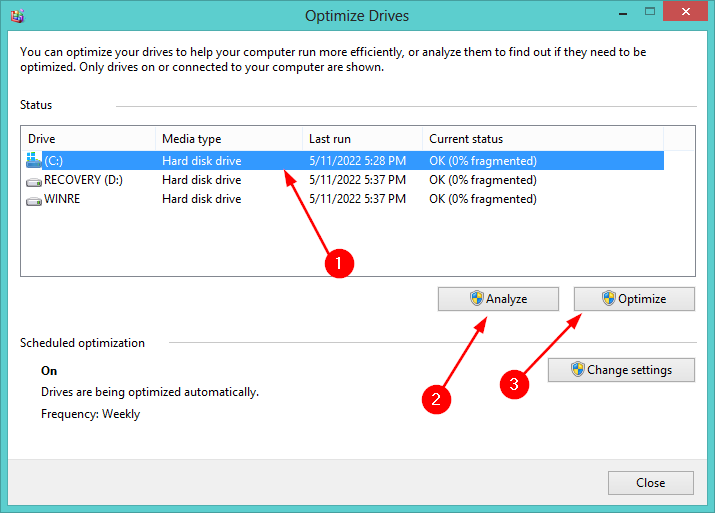This screenshot has height=513, width=715.
Task: Click the Windows (C:) drive icon
Action: click(34, 160)
